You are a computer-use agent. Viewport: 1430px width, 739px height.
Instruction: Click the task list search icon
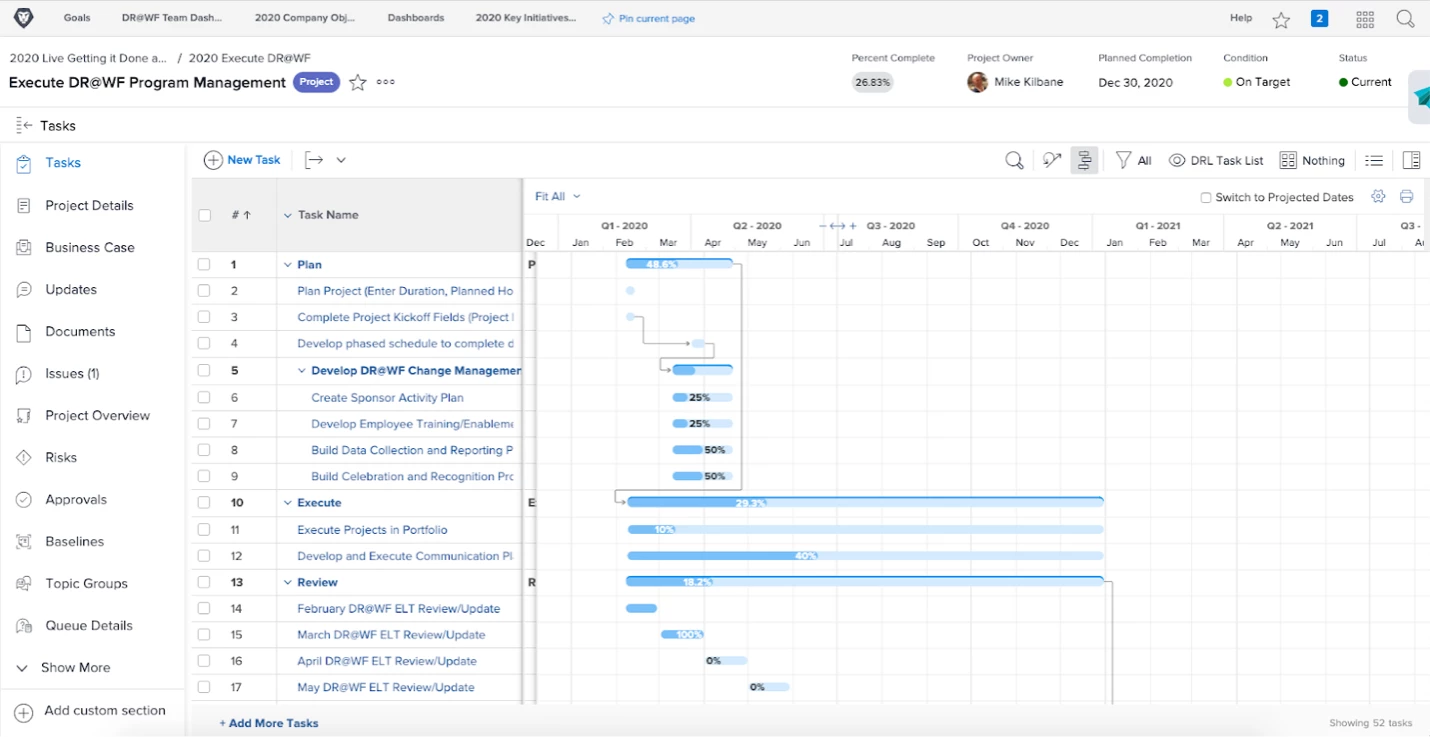(x=1014, y=160)
